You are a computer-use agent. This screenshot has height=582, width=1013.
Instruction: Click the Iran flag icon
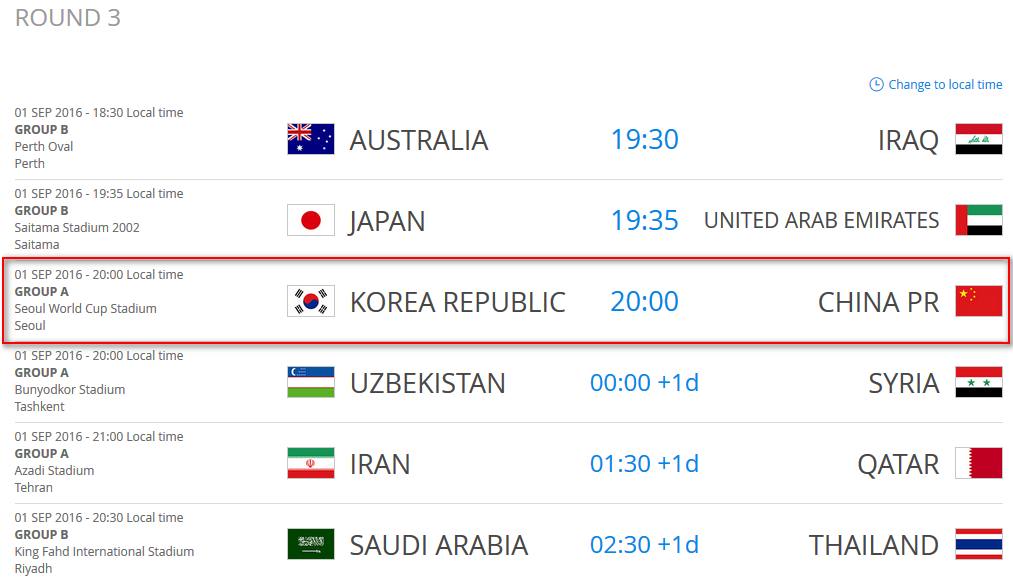tap(310, 463)
